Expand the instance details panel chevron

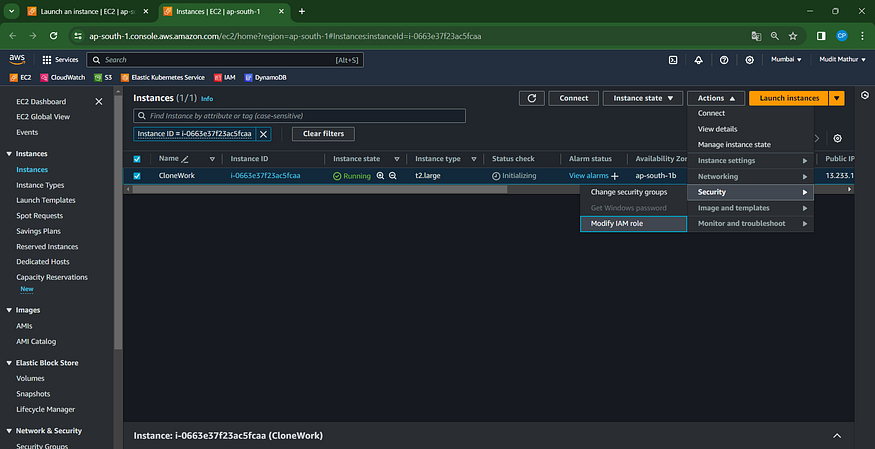tap(836, 436)
